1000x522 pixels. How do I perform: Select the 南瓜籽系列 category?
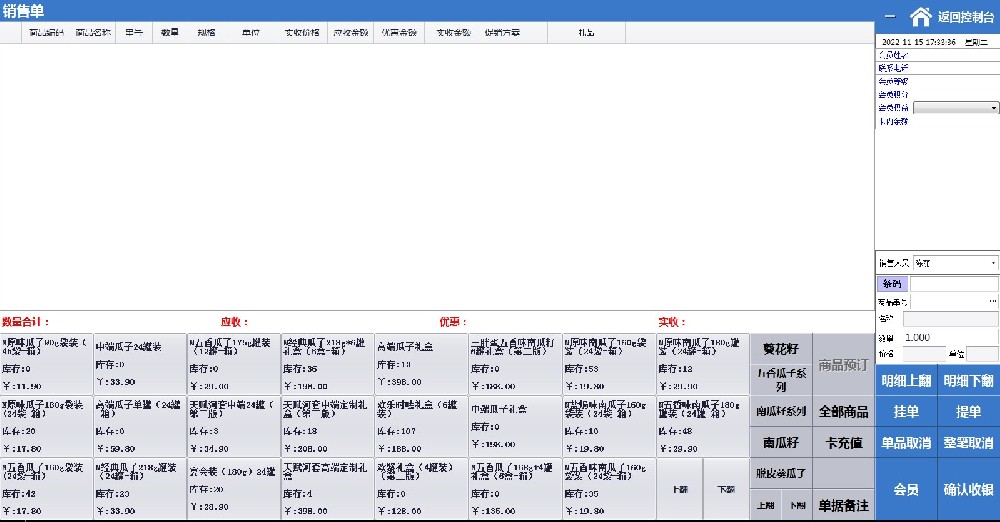pos(781,412)
